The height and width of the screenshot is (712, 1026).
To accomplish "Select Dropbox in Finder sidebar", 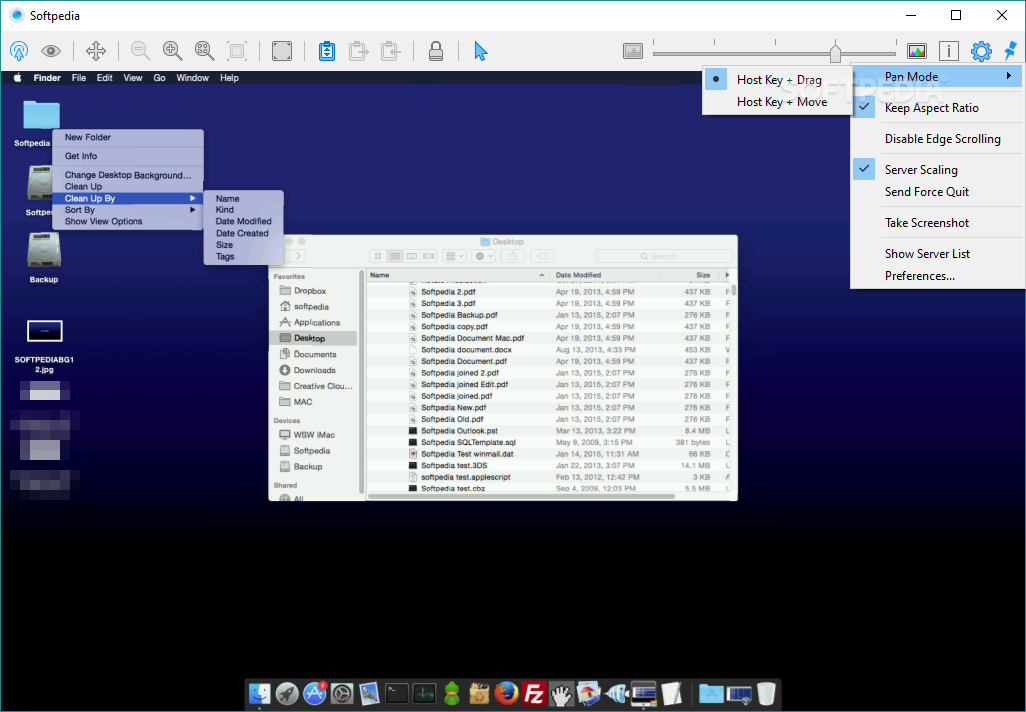I will [314, 291].
